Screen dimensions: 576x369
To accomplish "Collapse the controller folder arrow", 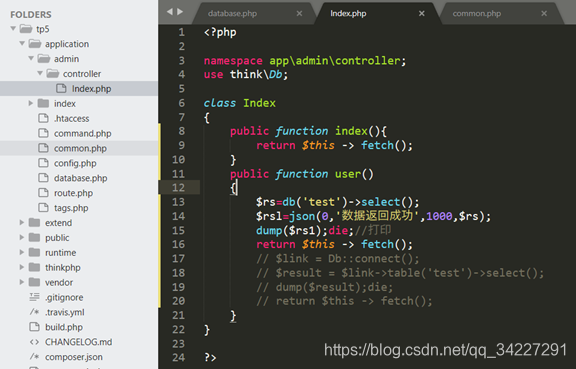I will (40, 73).
